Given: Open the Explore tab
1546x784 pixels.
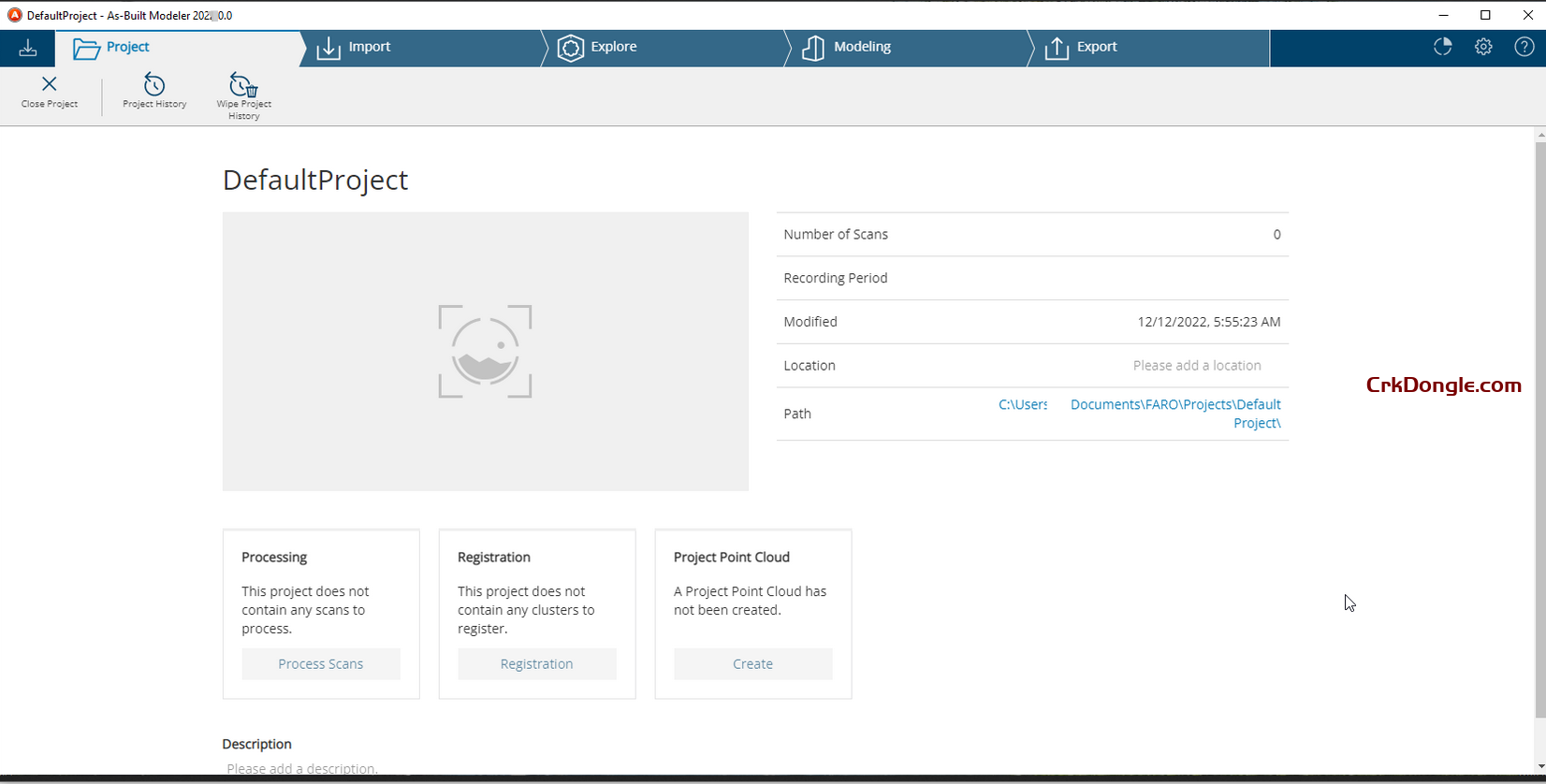Looking at the screenshot, I should click(613, 48).
